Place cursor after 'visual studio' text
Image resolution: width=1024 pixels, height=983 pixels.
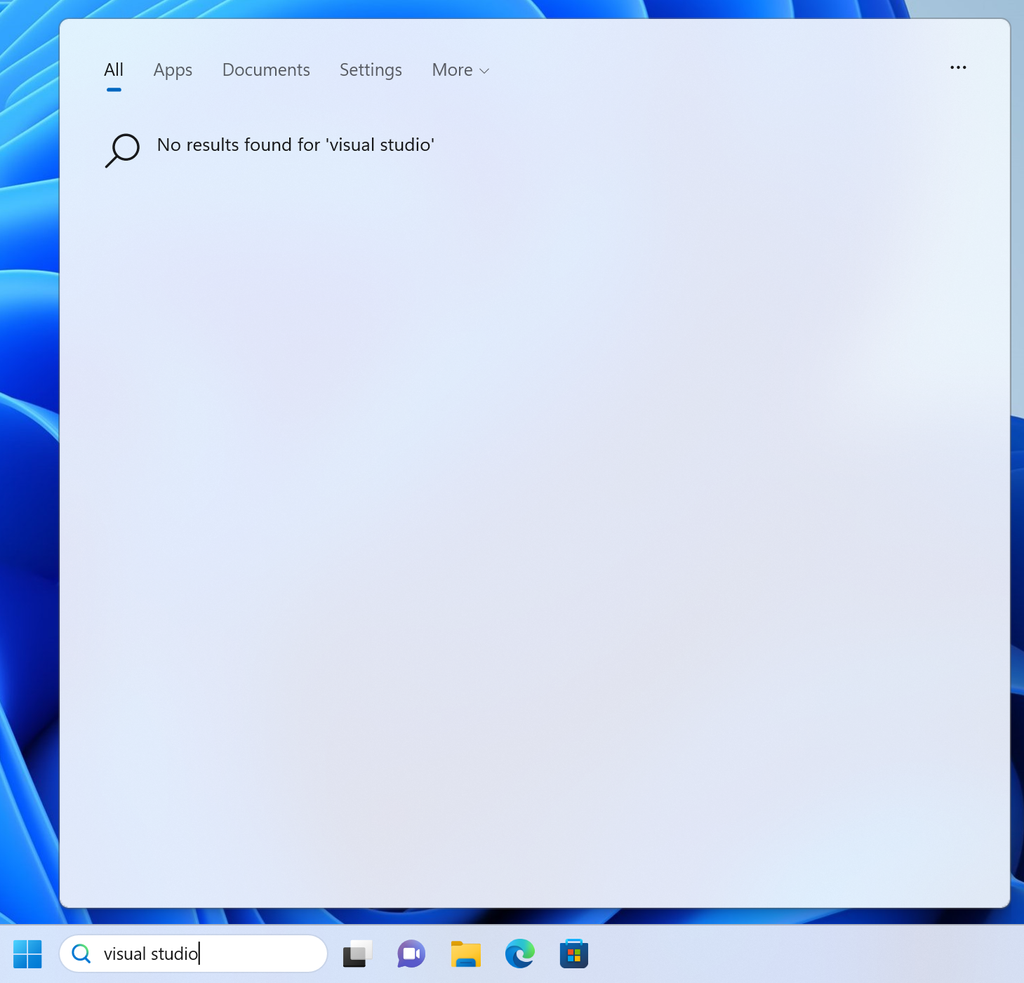tap(197, 954)
